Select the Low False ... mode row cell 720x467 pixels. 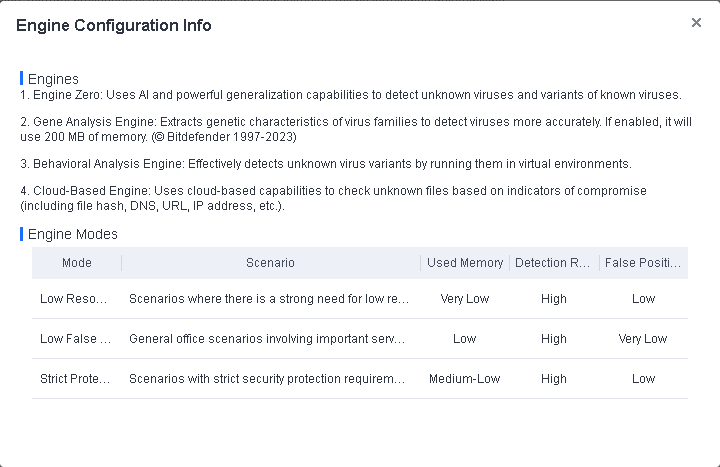coord(76,339)
